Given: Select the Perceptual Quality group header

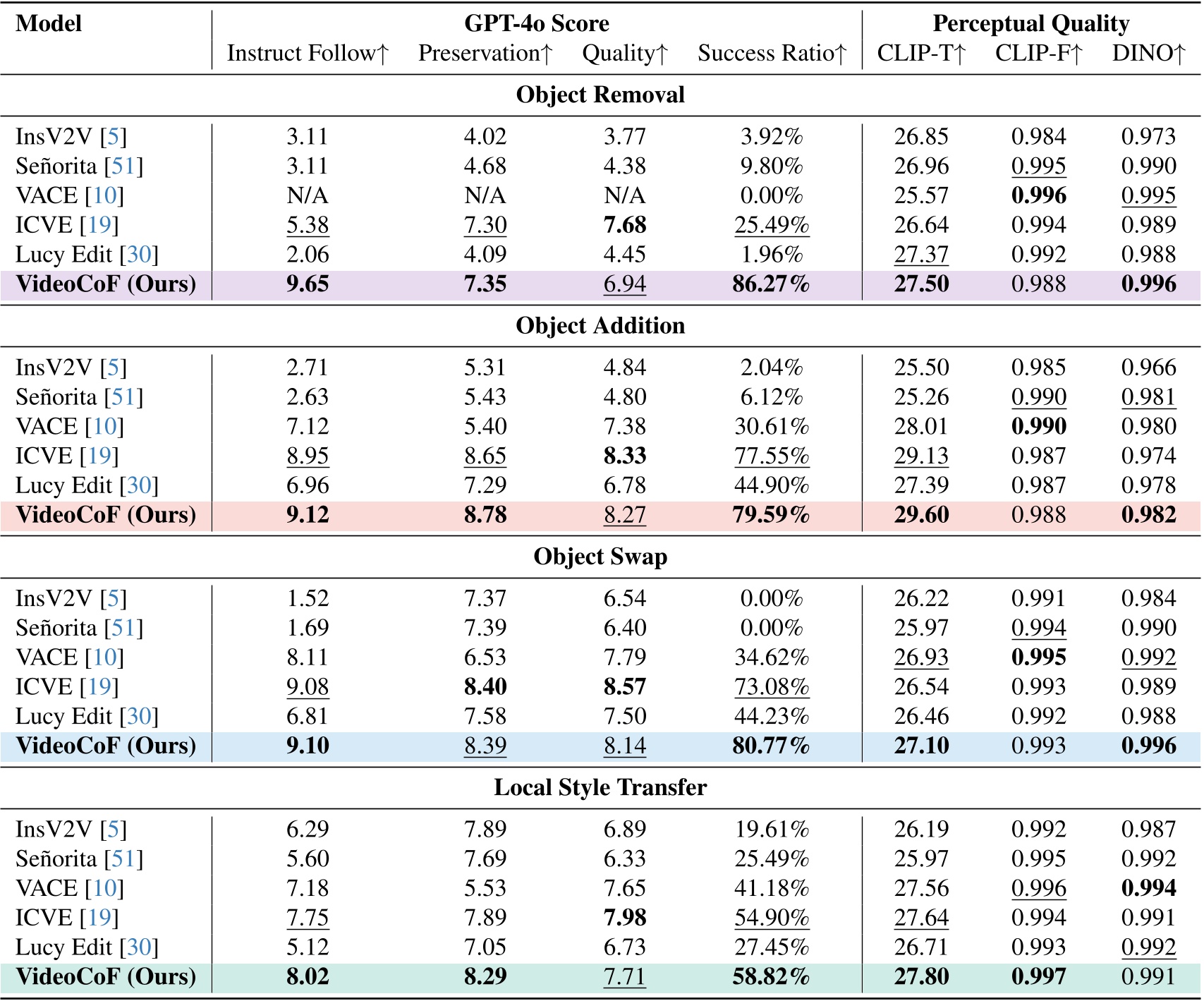Looking at the screenshot, I should pyautogui.click(x=1030, y=23).
